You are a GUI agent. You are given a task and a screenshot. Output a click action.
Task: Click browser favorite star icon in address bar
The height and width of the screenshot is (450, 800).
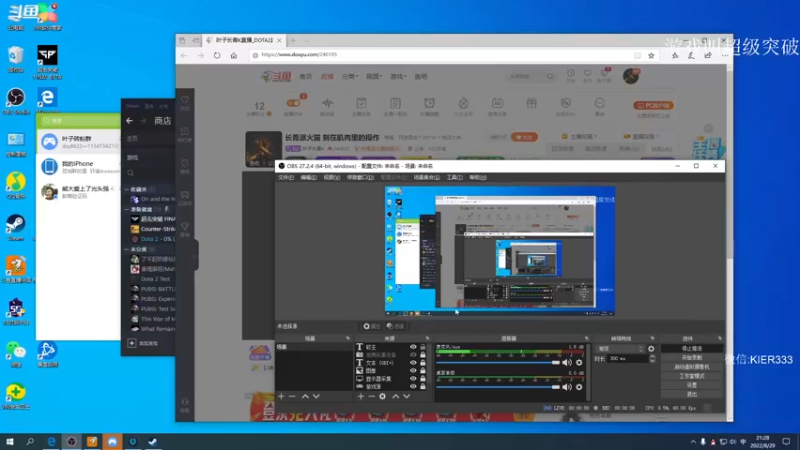pos(651,56)
